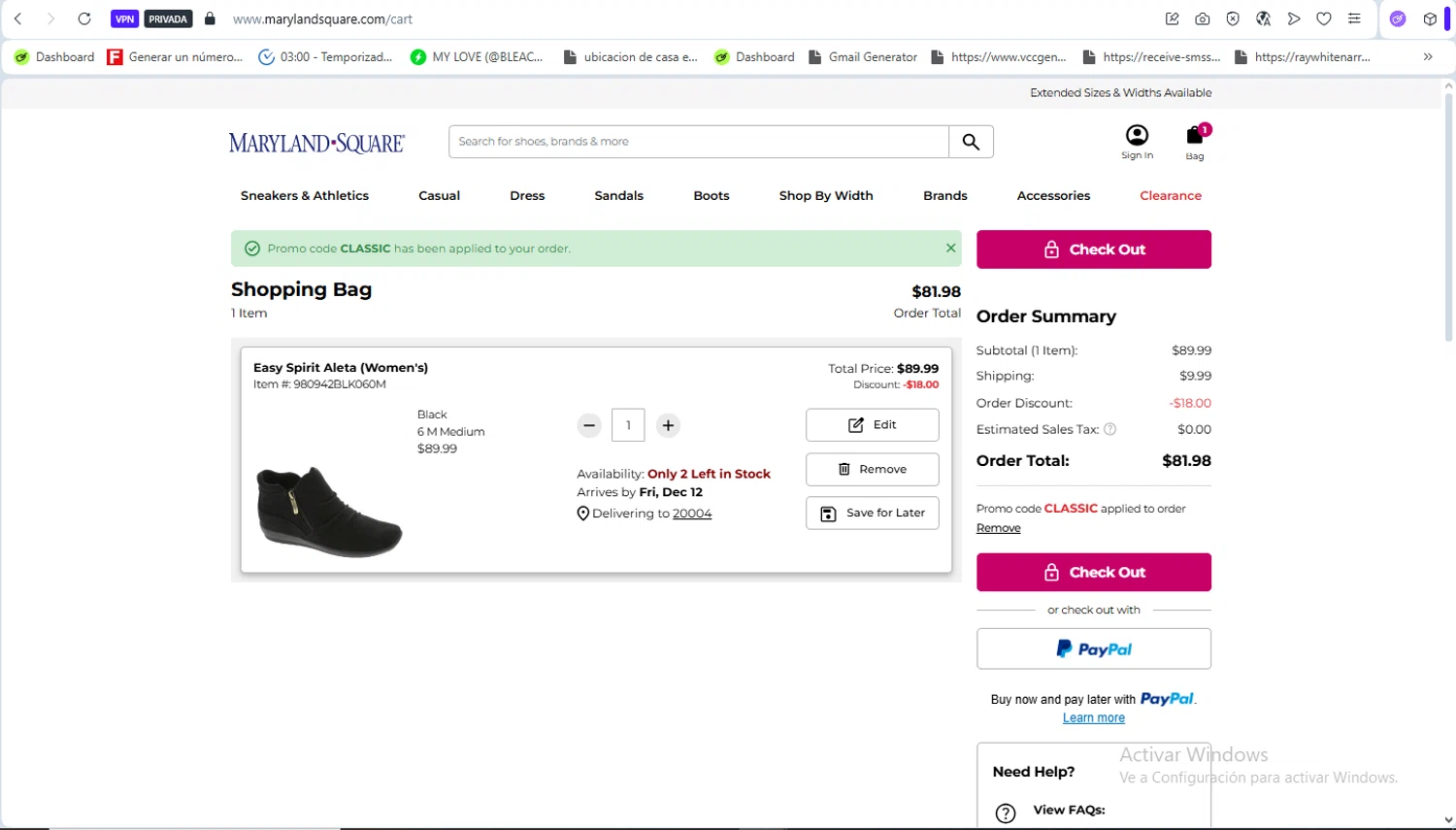Open the shopping Bag icon
Image resolution: width=1456 pixels, height=830 pixels.
pyautogui.click(x=1195, y=142)
